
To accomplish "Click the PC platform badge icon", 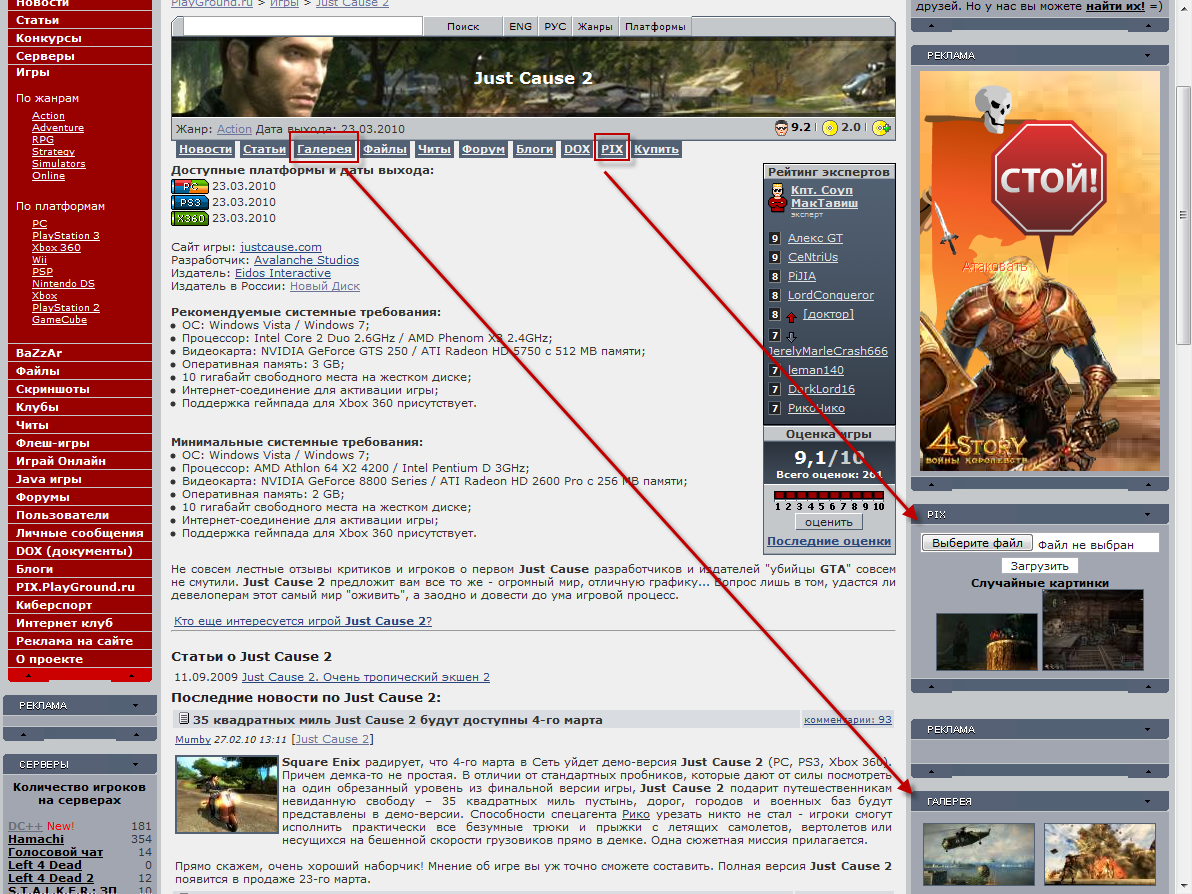I will click(190, 186).
